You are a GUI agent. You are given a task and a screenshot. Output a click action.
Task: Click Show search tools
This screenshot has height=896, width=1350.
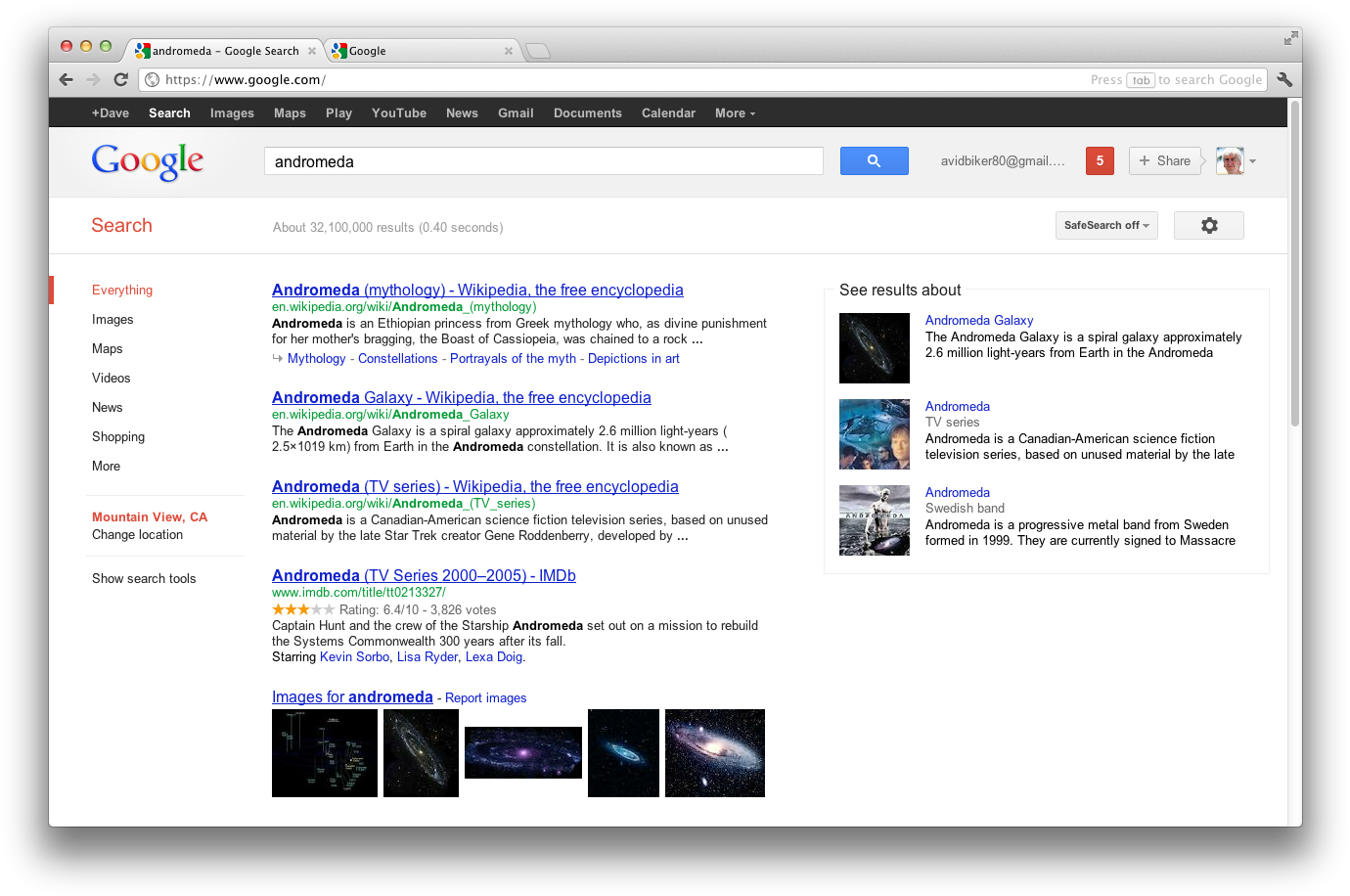point(144,579)
